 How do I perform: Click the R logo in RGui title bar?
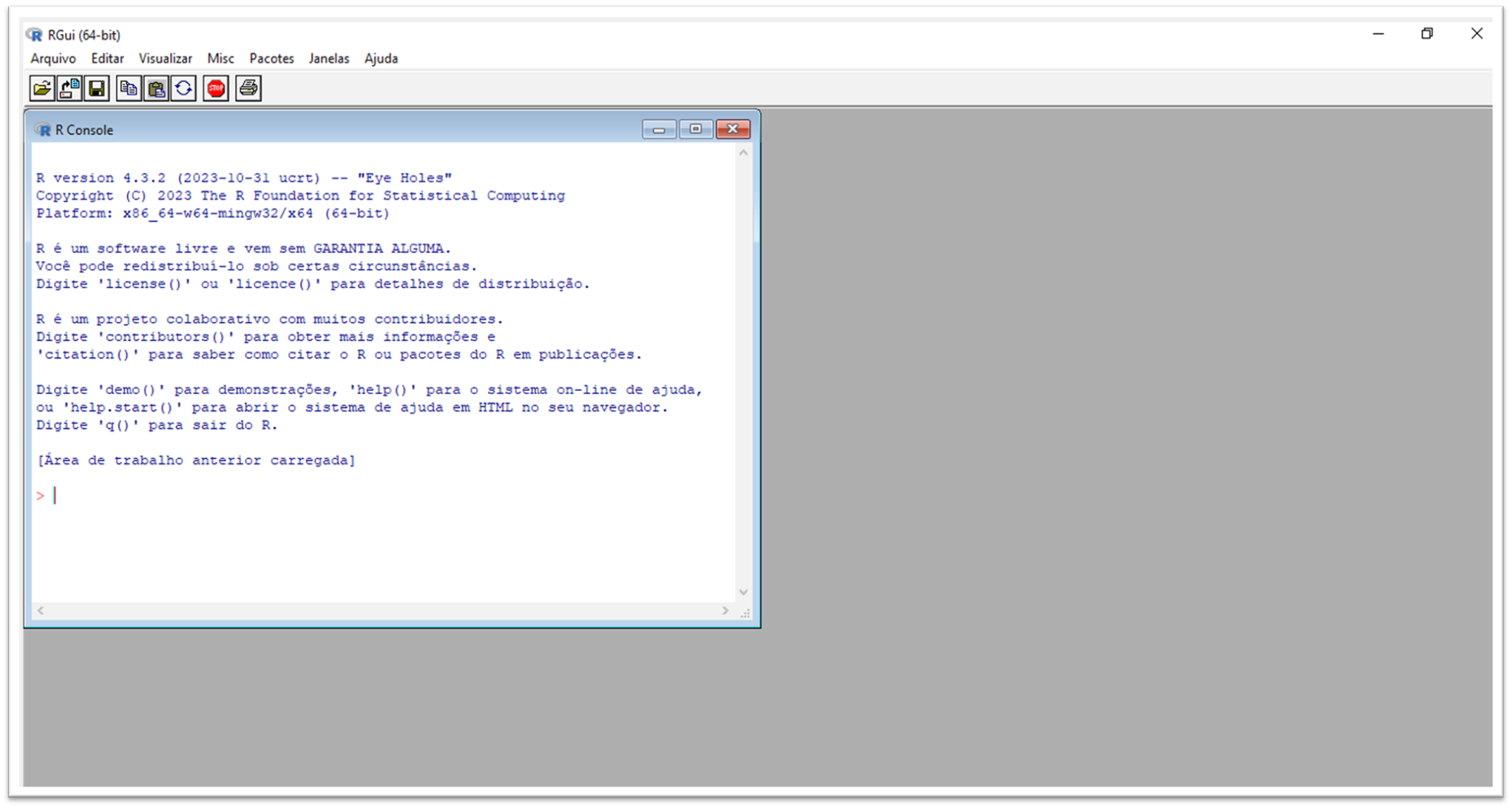(x=34, y=35)
